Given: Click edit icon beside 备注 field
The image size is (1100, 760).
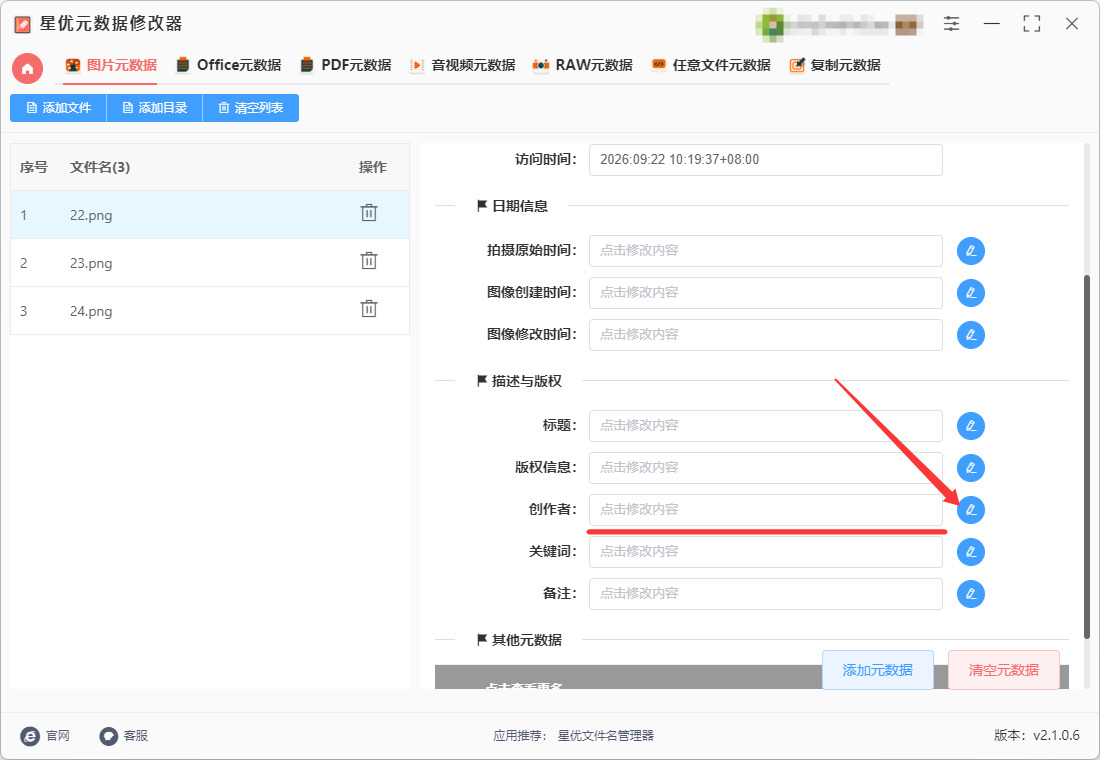Looking at the screenshot, I should 971,594.
